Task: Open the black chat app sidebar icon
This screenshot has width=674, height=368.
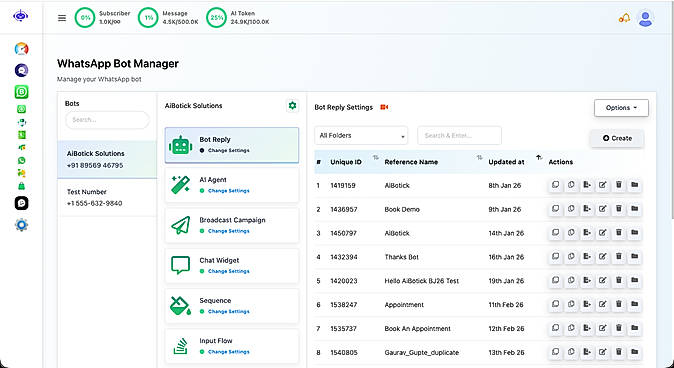Action: click(21, 203)
